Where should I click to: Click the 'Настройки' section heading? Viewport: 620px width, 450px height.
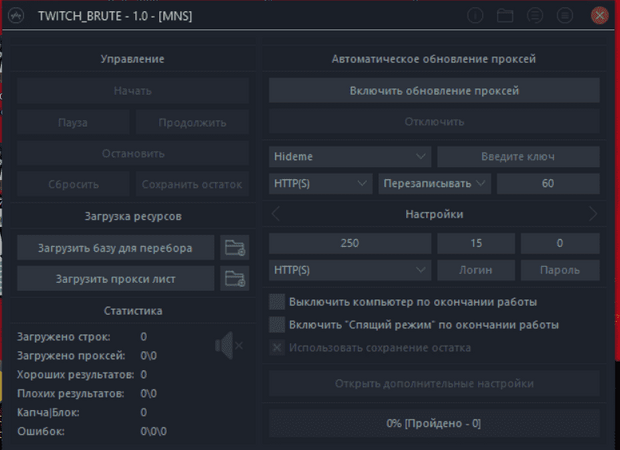pos(434,214)
